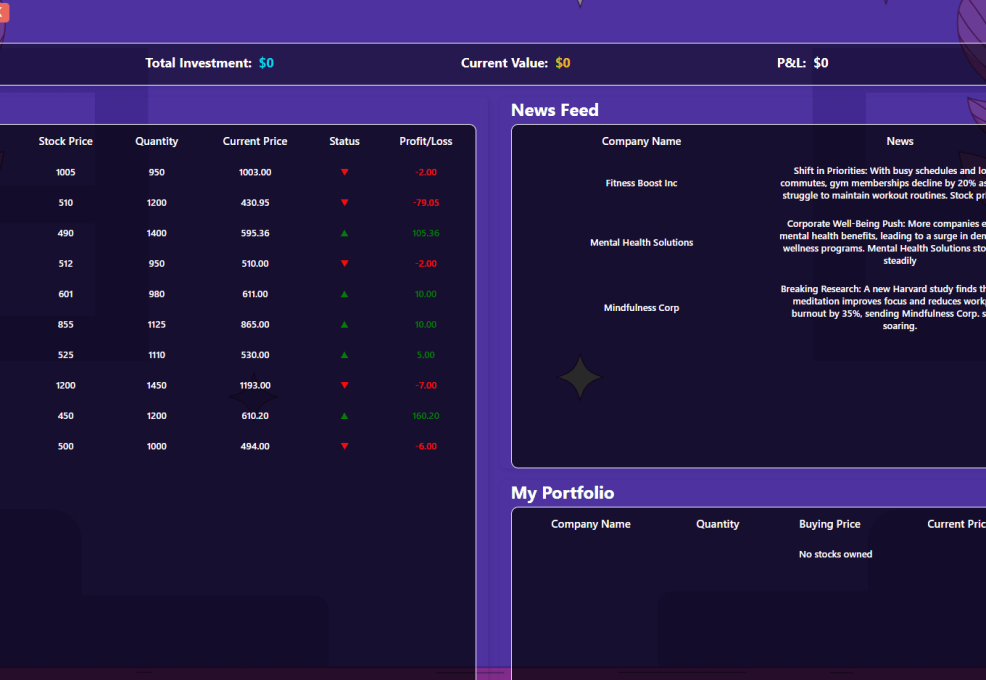Click the Current Price header in stock table
986x680 pixels.
[255, 141]
